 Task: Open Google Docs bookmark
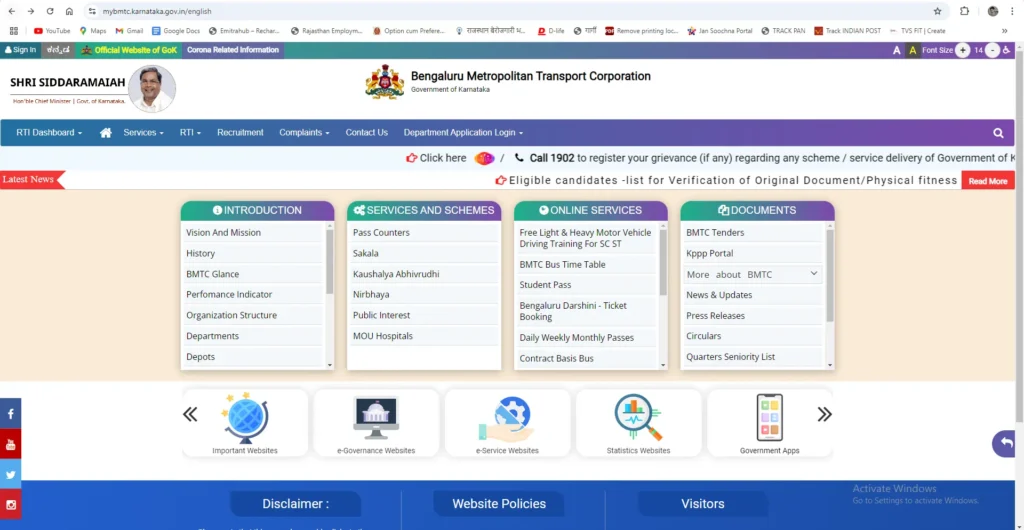point(176,31)
